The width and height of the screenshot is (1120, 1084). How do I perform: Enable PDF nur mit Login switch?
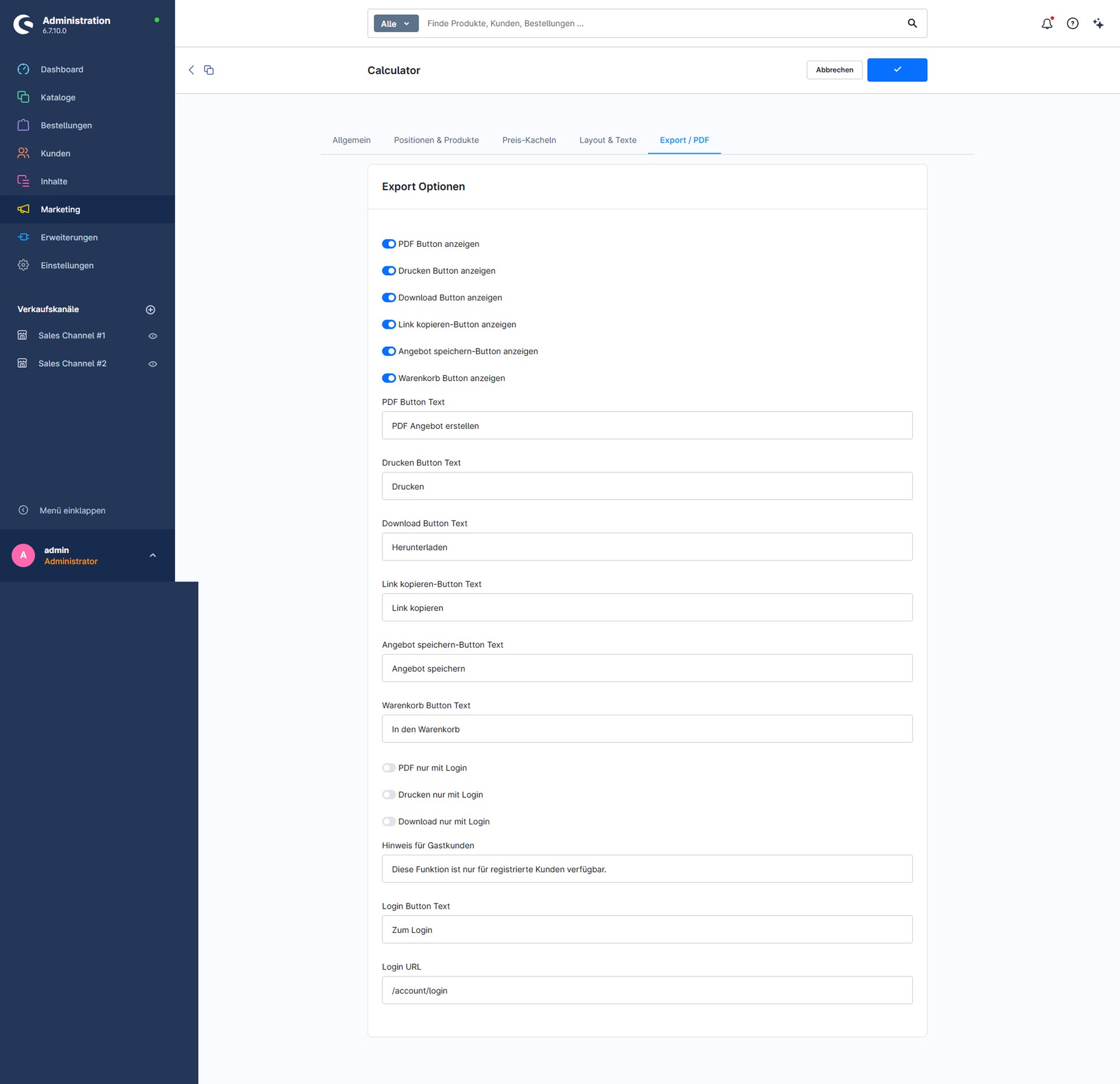pyautogui.click(x=389, y=767)
